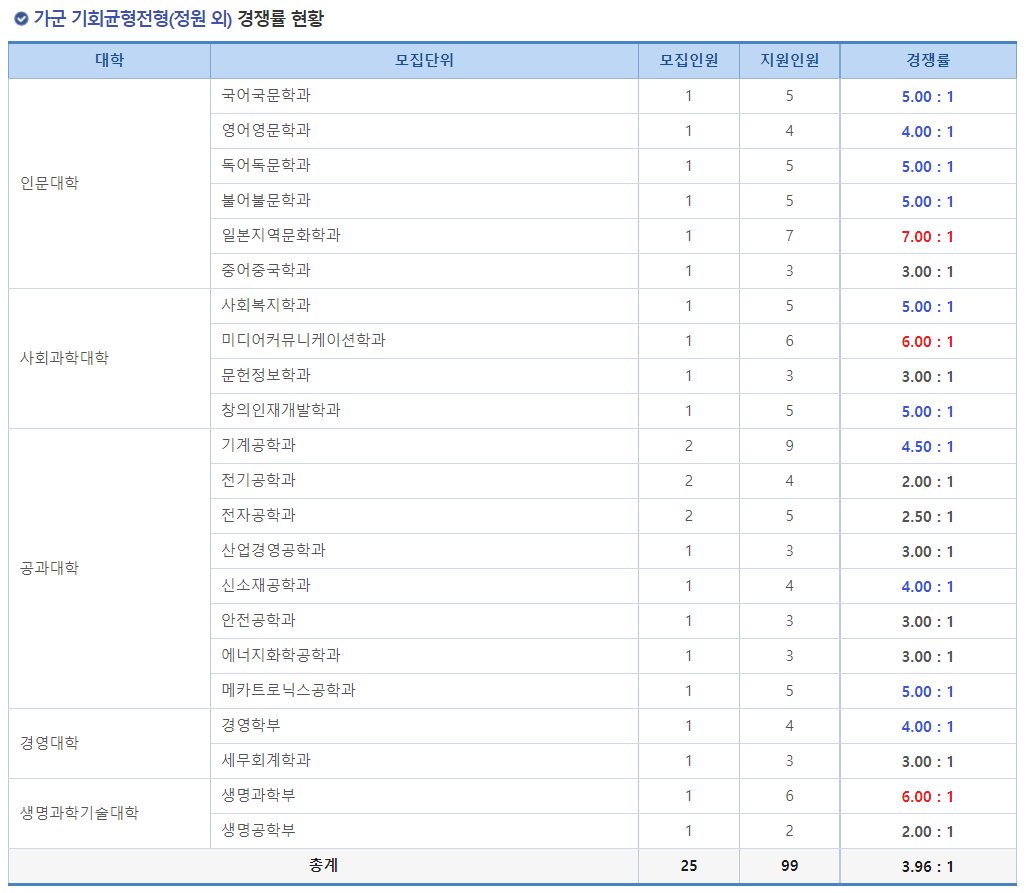Screen dimensions: 1026x893
Task: Click the 경쟁률 column header
Action: (927, 60)
